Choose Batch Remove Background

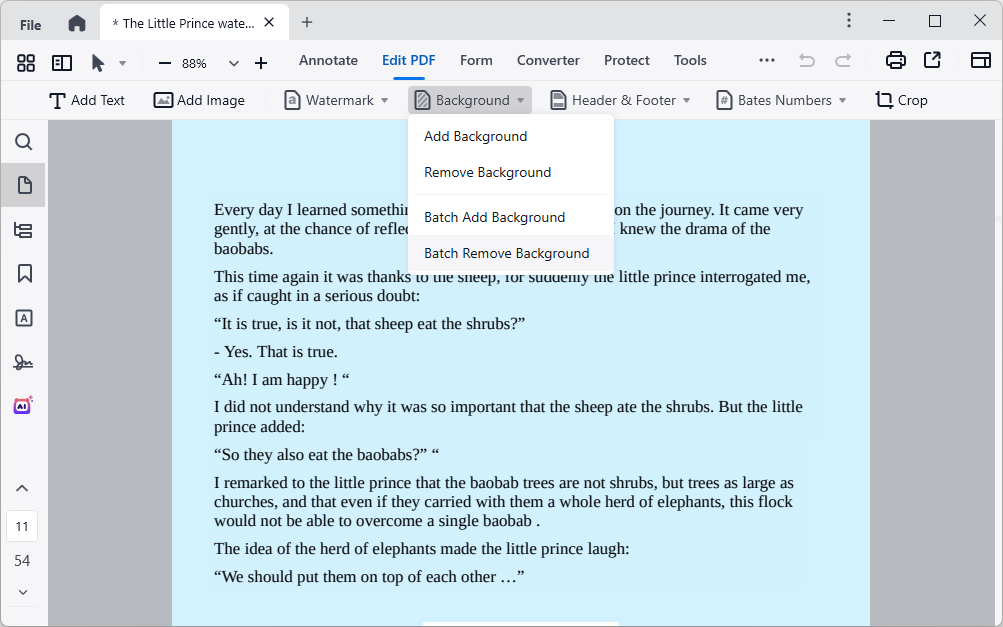pos(506,253)
